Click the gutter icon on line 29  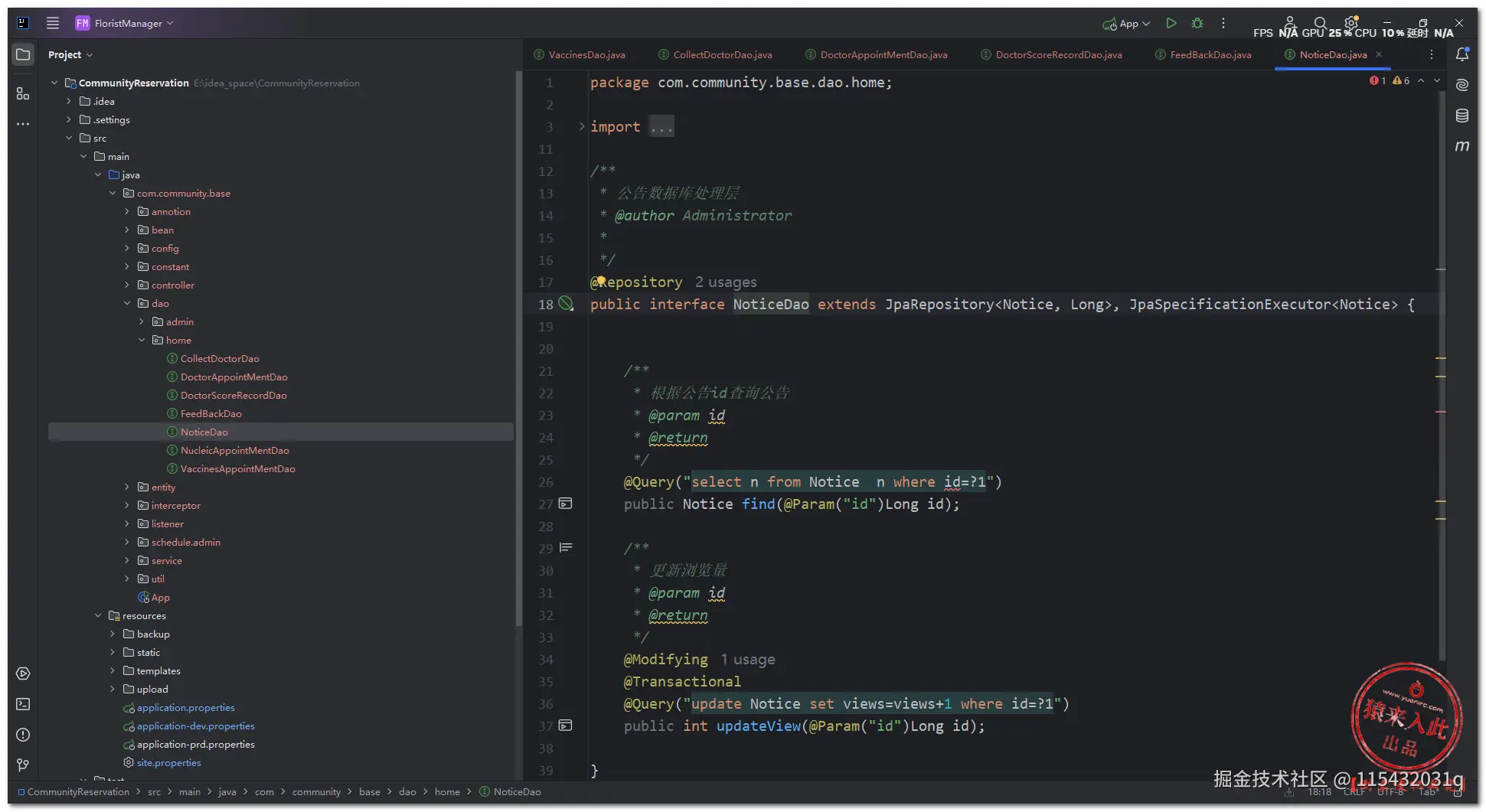(566, 548)
